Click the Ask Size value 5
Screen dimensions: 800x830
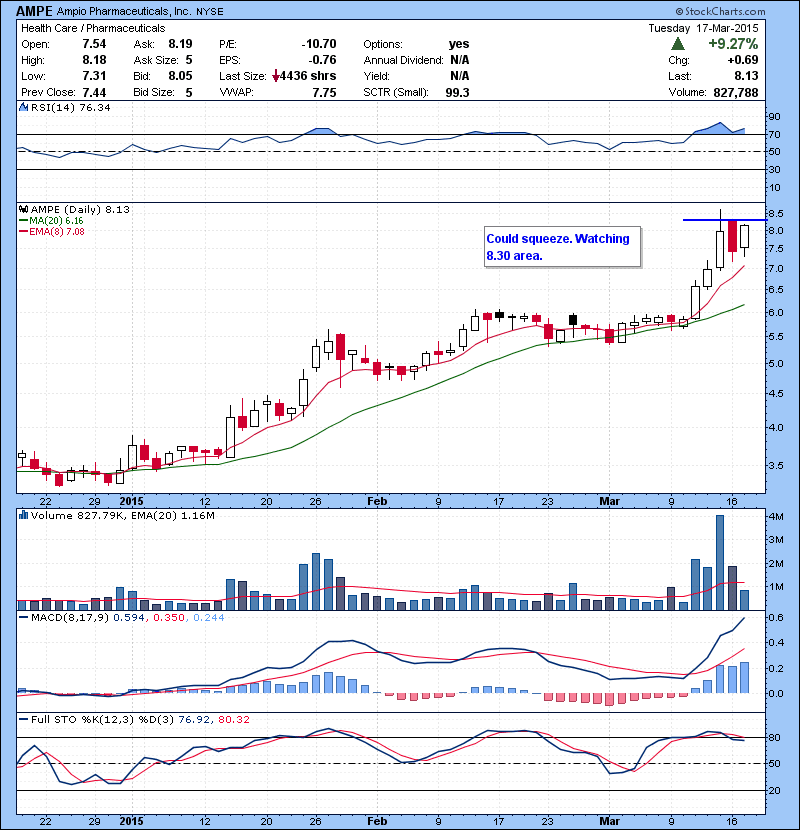coord(188,60)
